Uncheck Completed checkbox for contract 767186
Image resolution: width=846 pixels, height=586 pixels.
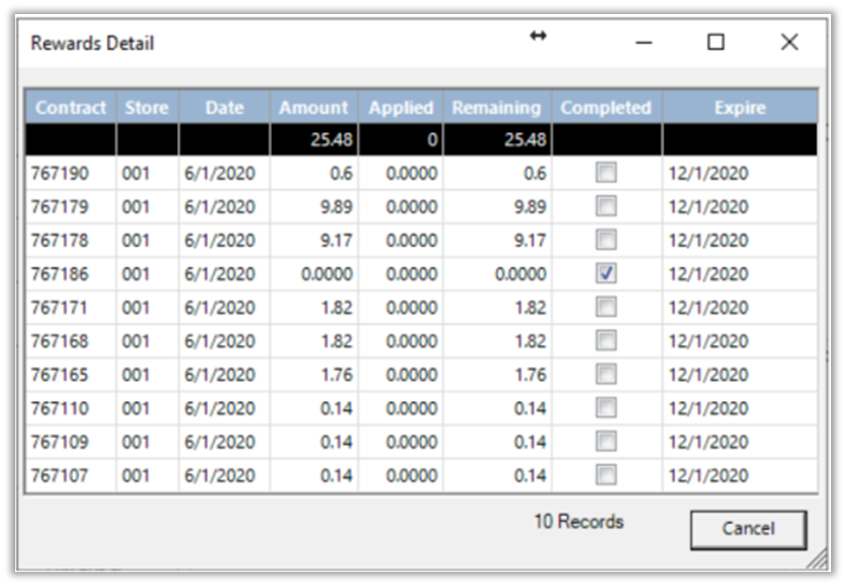pos(606,274)
